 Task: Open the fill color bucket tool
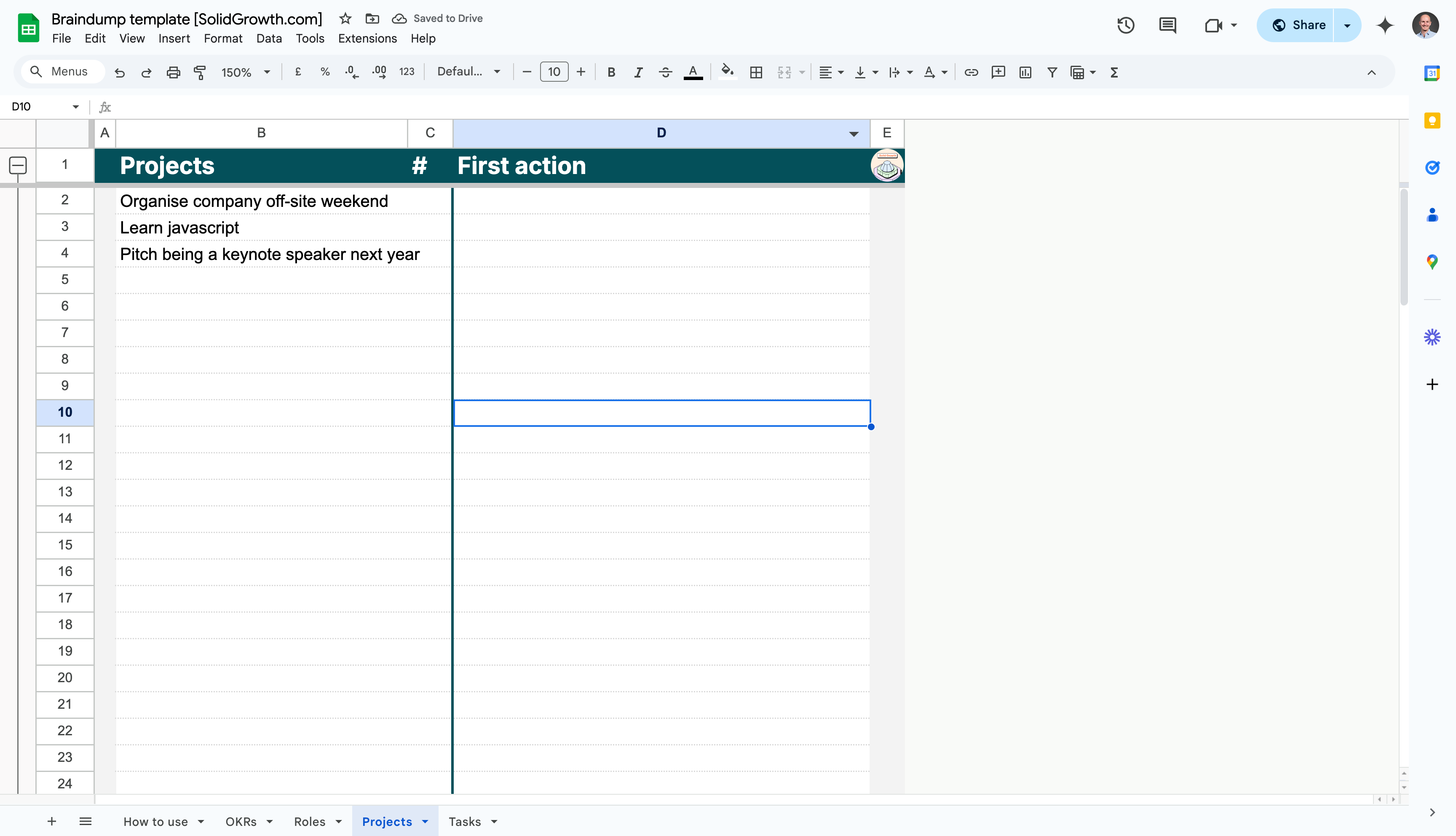(x=727, y=71)
